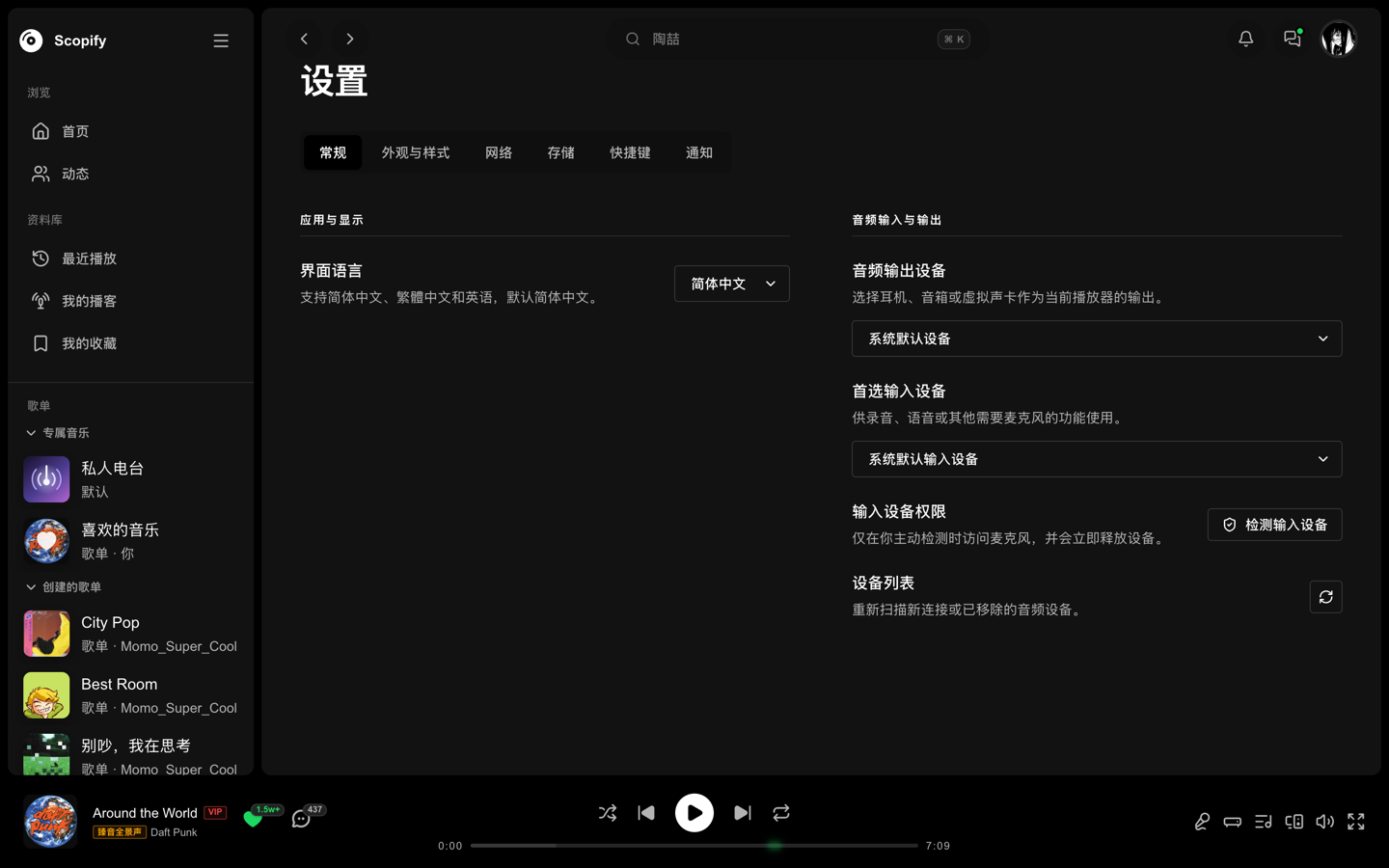The height and width of the screenshot is (868, 1389).
Task: Open lyrics microphone icon
Action: pos(1202,822)
